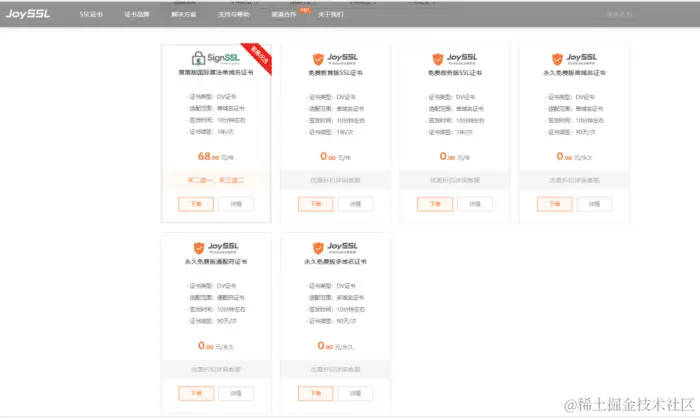Open 详情 for 永久免费版多域名证书
Image resolution: width=700 pixels, height=418 pixels.
[x=355, y=393]
